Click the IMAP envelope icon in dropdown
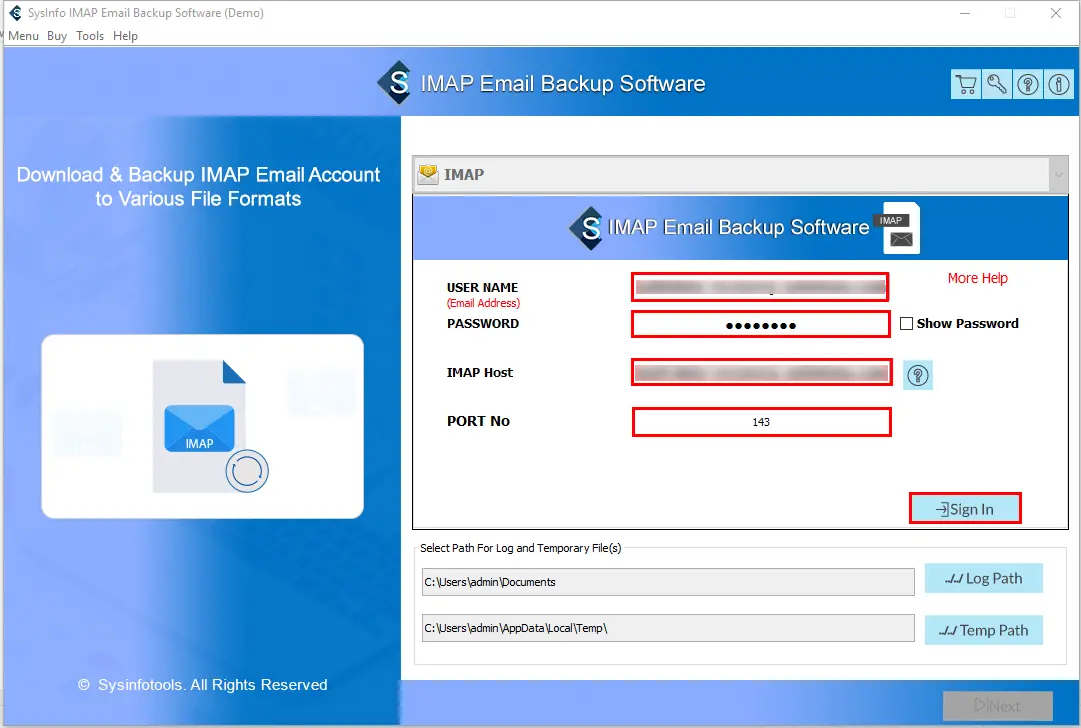 [x=428, y=174]
